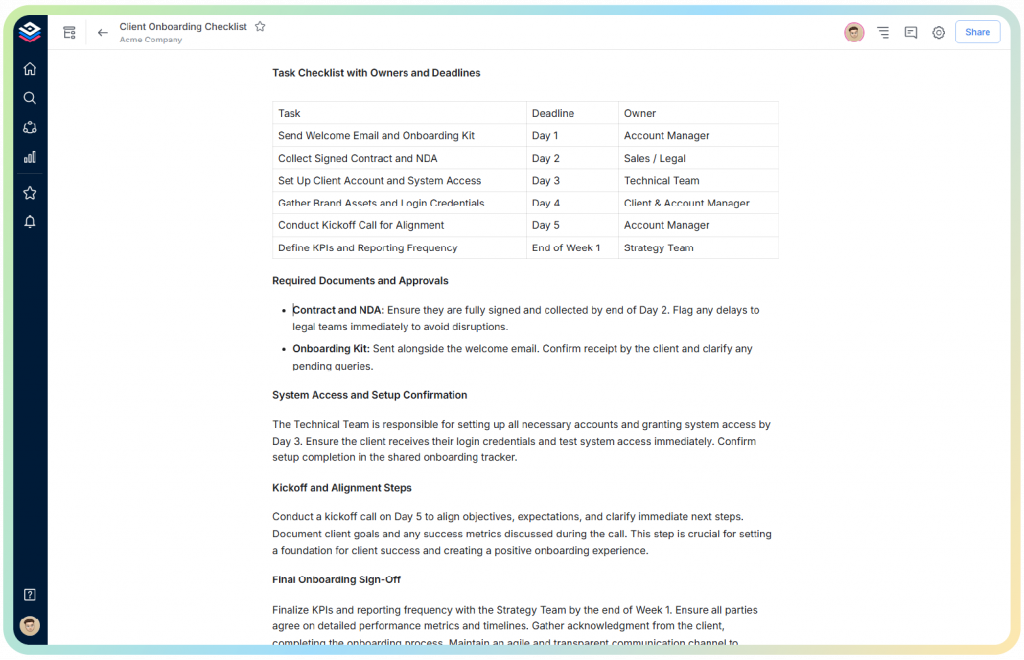Open the app logo in sidebar
Image resolution: width=1024 pixels, height=660 pixels.
pos(29,31)
